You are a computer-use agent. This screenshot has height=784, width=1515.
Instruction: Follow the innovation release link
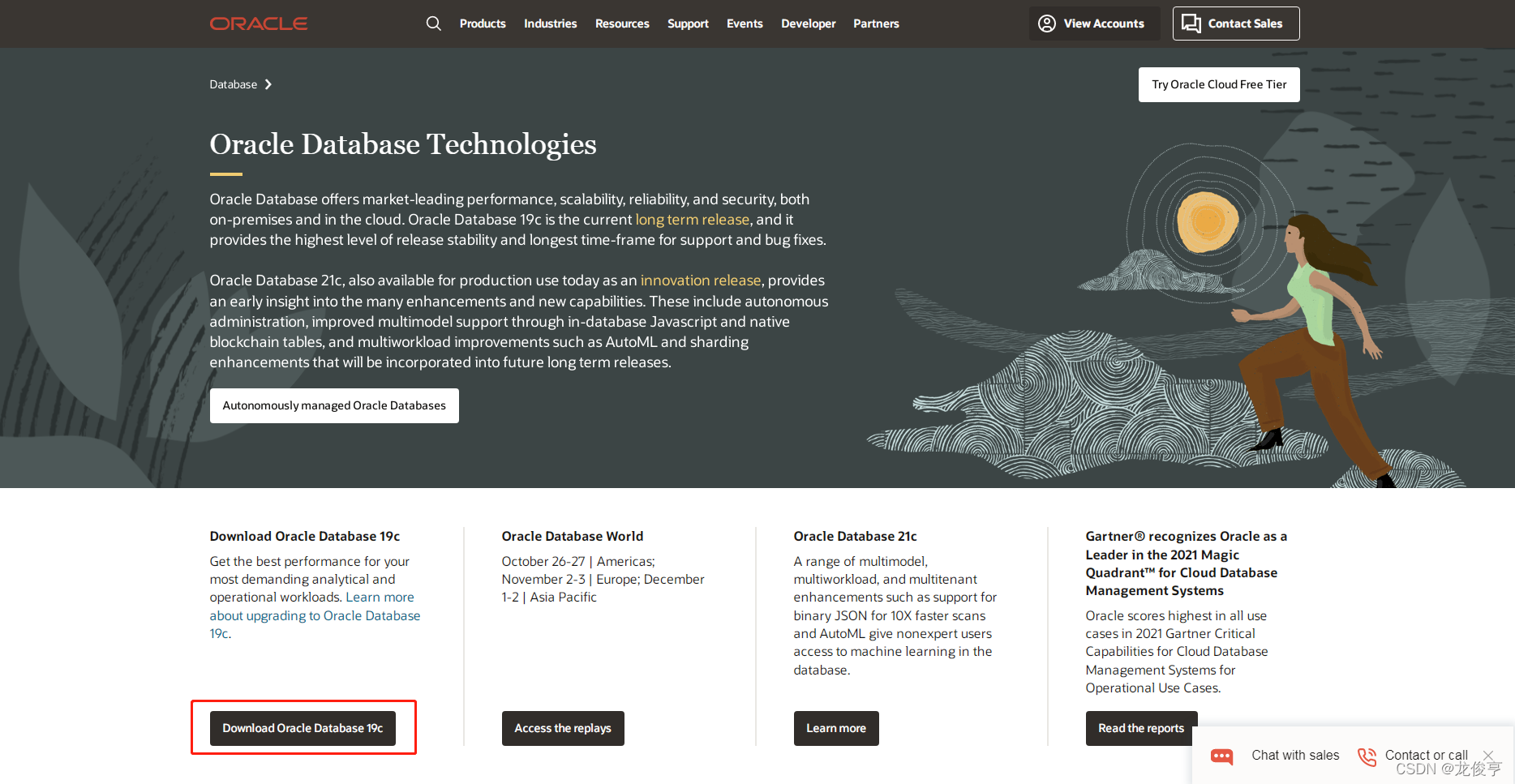(x=701, y=281)
